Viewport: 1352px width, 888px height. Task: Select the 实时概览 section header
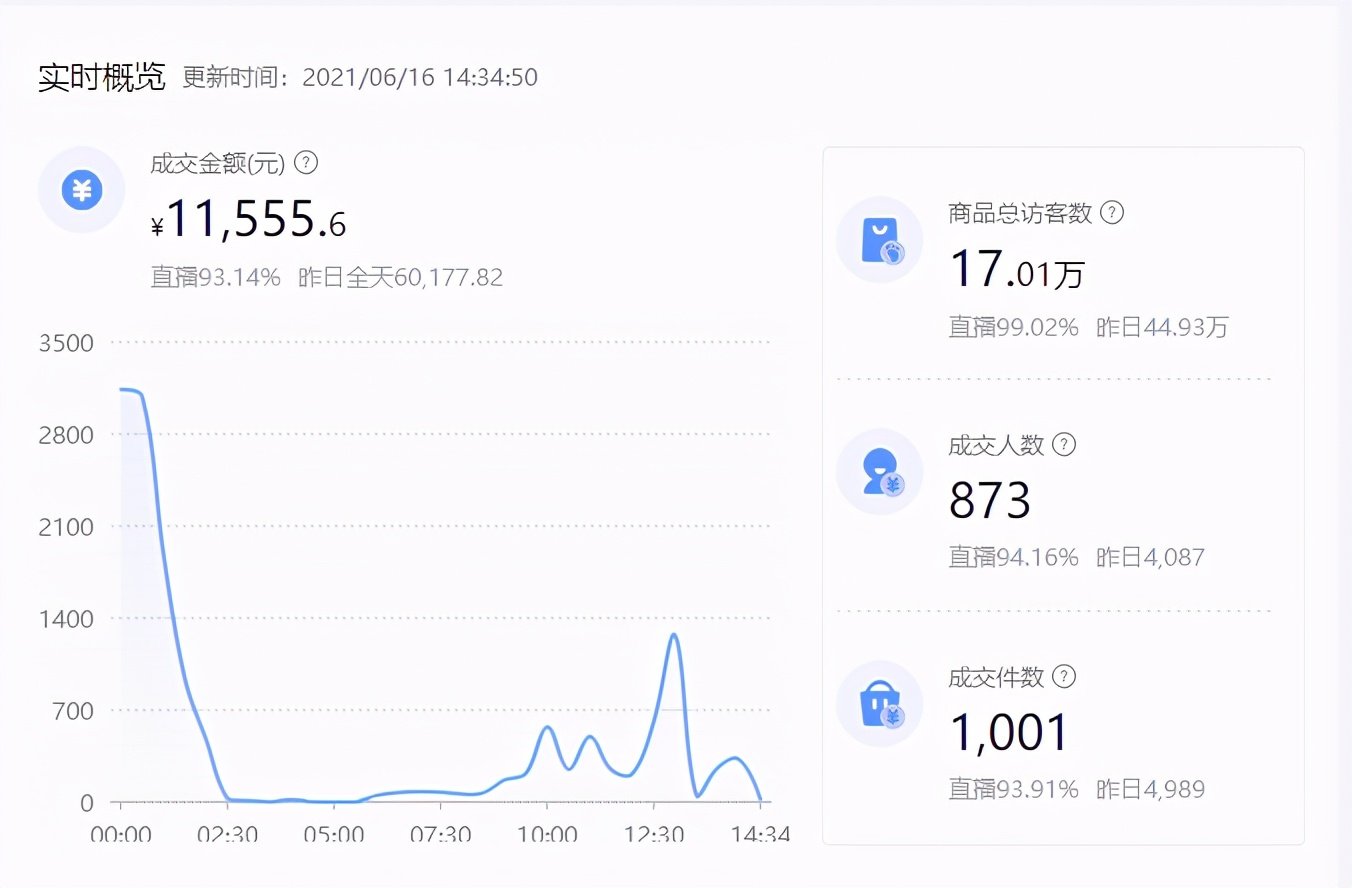pos(101,77)
